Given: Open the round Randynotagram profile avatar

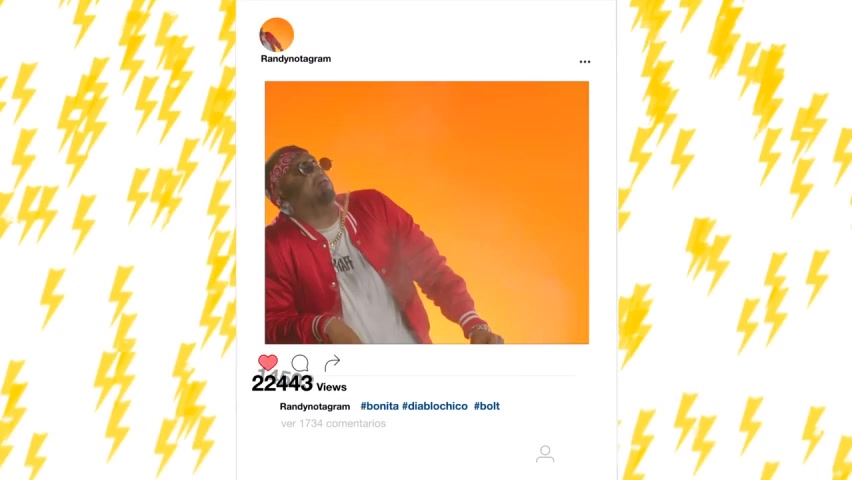Looking at the screenshot, I should click(277, 35).
